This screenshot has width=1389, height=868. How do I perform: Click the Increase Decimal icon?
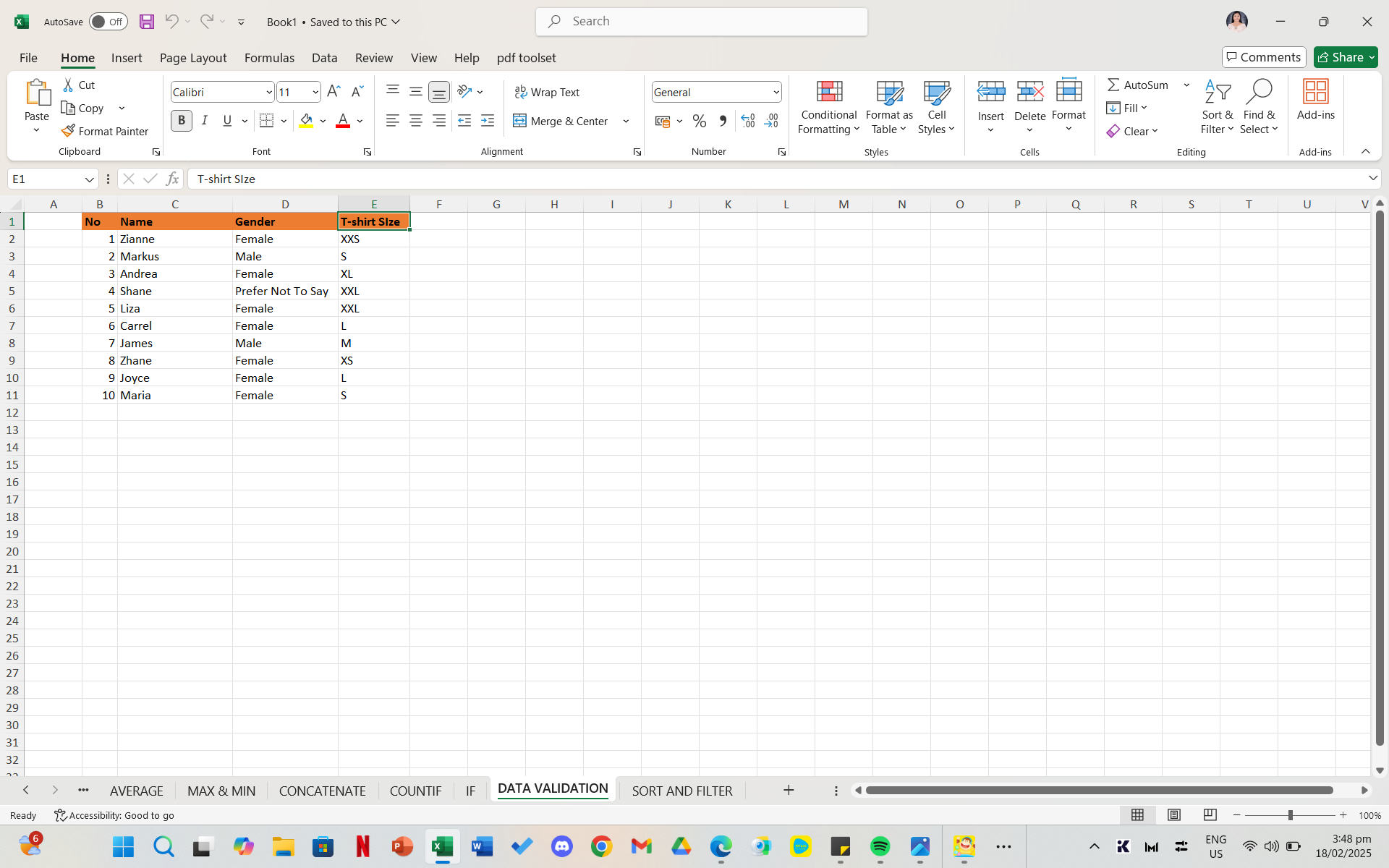[748, 121]
